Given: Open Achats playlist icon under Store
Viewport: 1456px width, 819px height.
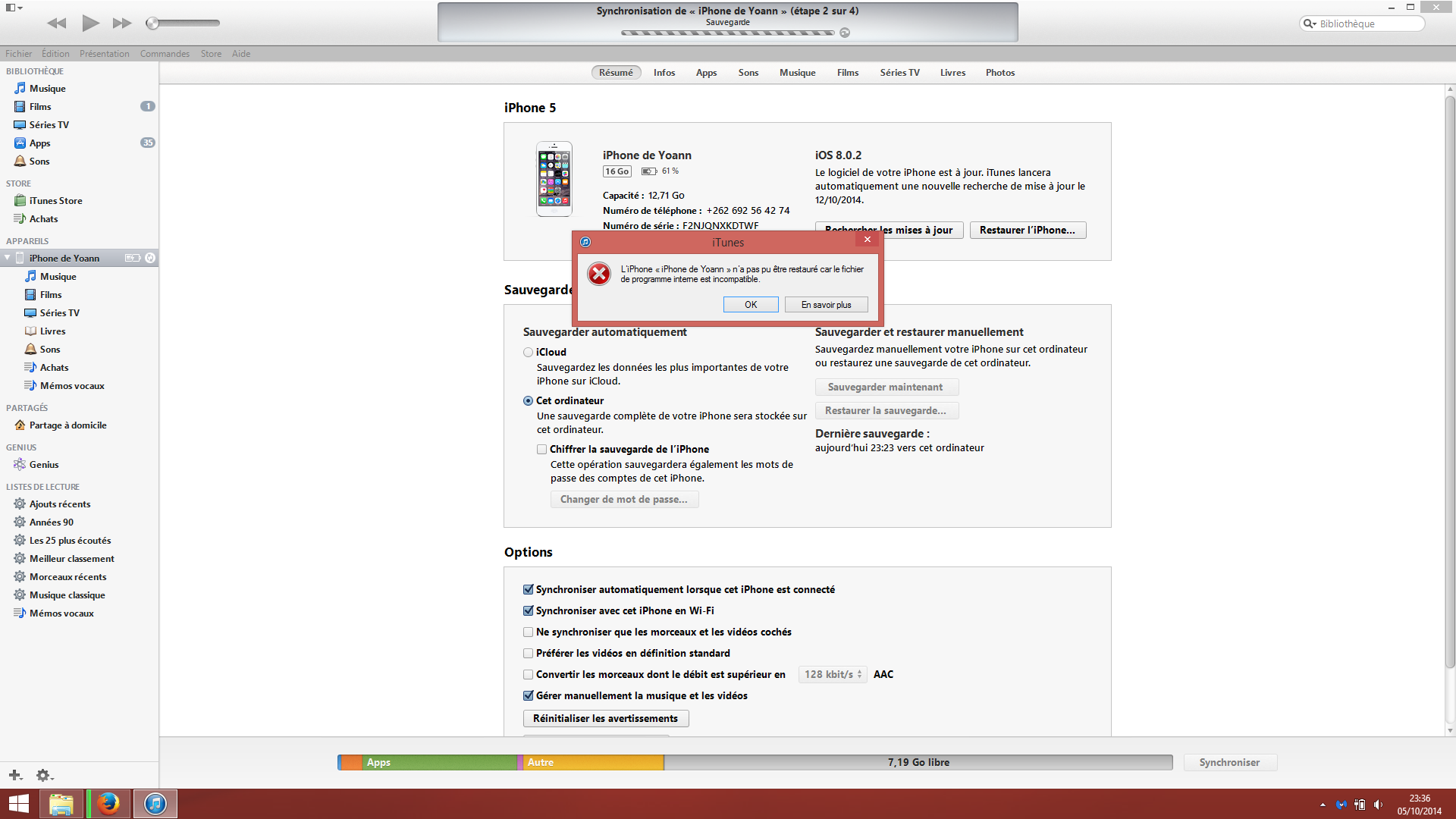Looking at the screenshot, I should (x=20, y=219).
